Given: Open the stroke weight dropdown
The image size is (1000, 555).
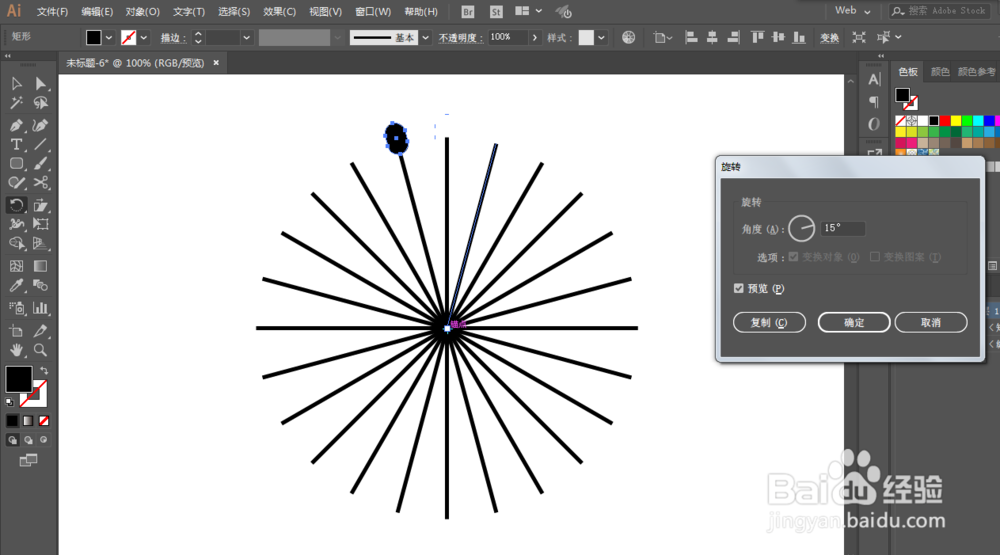Looking at the screenshot, I should [x=246, y=38].
